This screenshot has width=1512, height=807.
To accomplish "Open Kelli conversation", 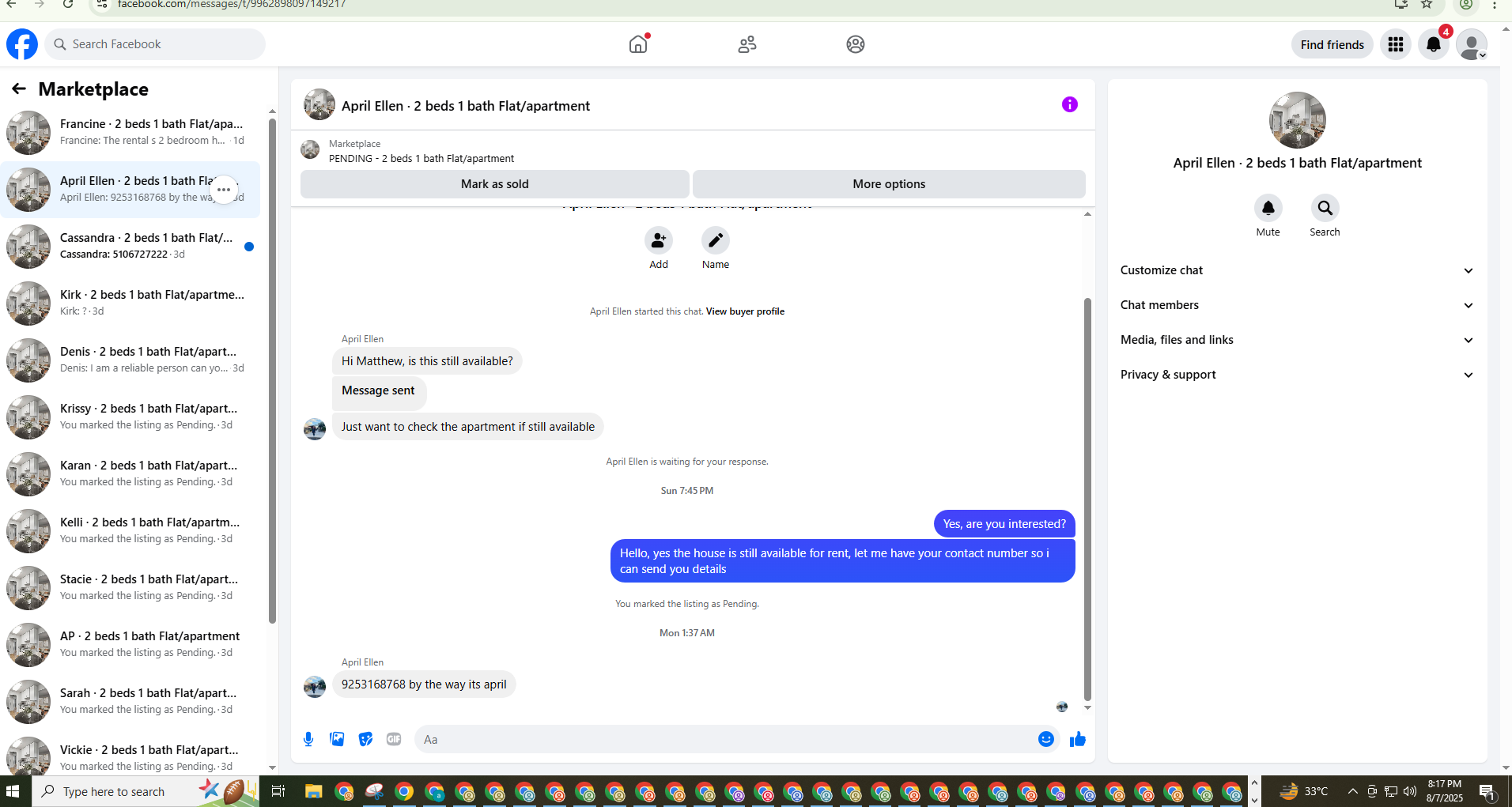I will pyautogui.click(x=130, y=531).
